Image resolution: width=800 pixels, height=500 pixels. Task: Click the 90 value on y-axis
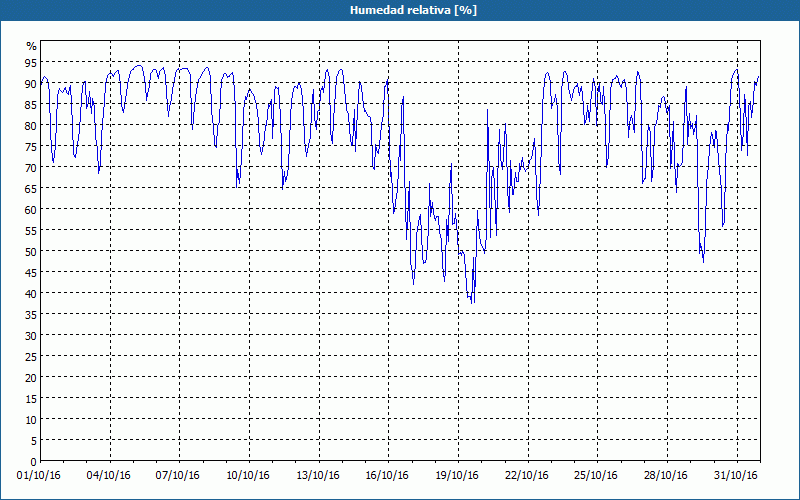(x=31, y=84)
